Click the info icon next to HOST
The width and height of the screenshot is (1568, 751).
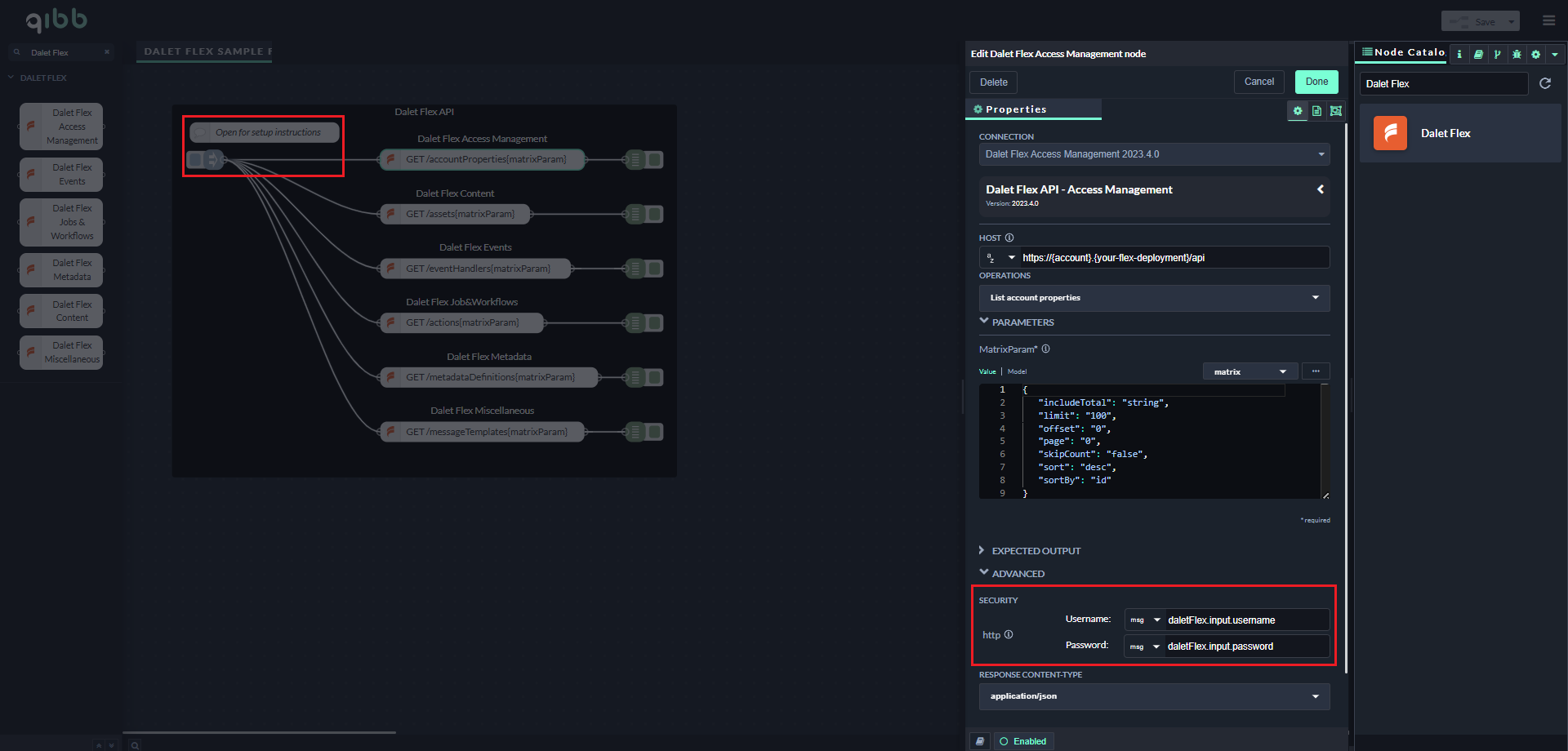[x=1009, y=238]
